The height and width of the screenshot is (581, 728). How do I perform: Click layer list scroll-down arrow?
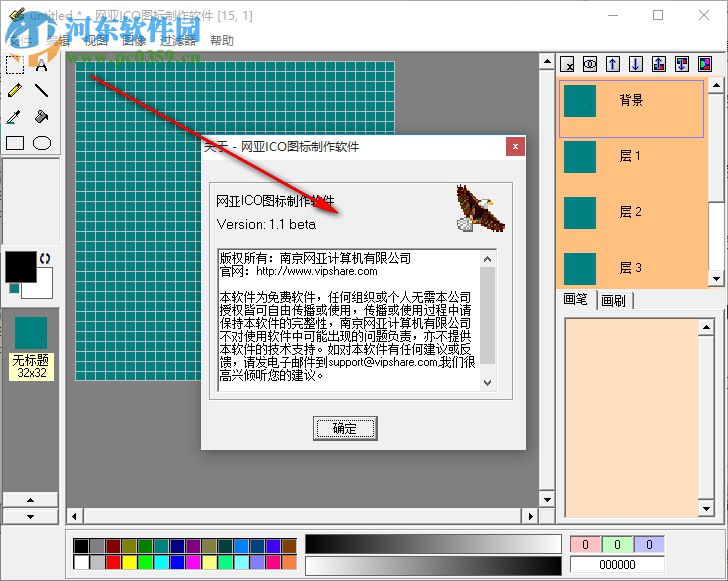point(716,279)
